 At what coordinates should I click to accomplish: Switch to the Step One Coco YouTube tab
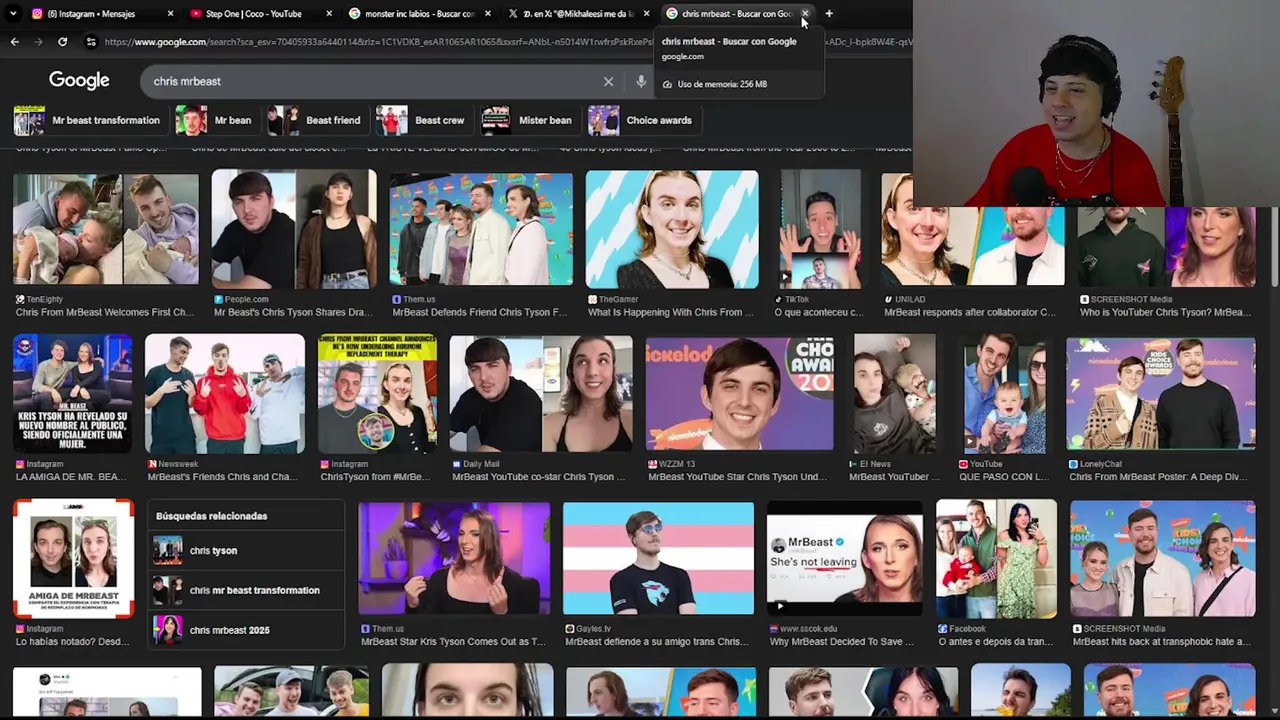[260, 14]
